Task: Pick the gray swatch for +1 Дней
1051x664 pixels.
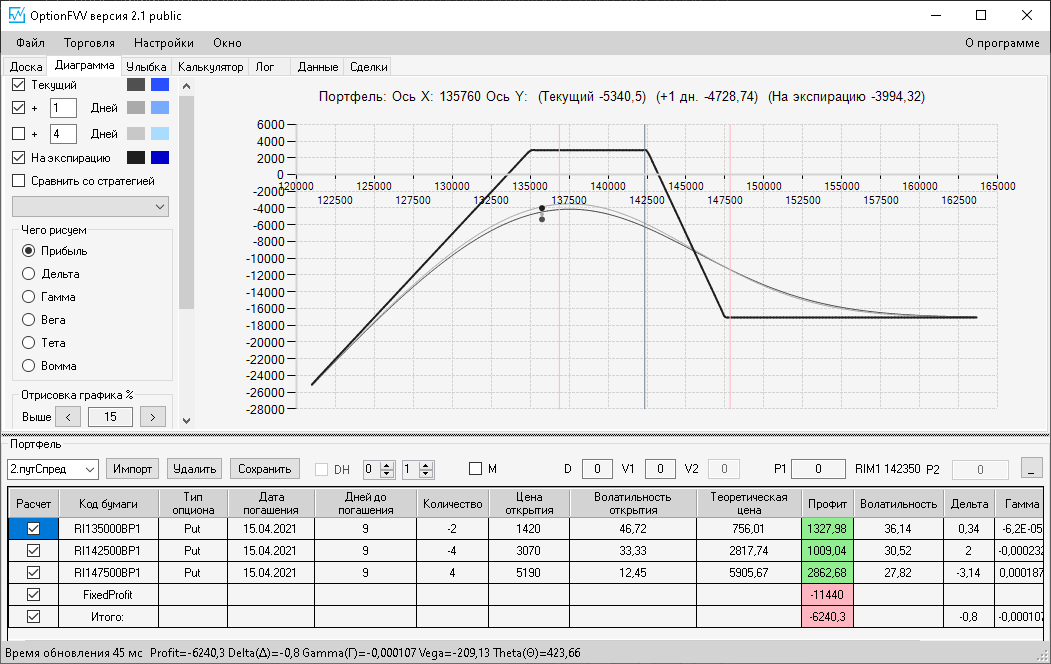Action: (x=136, y=107)
